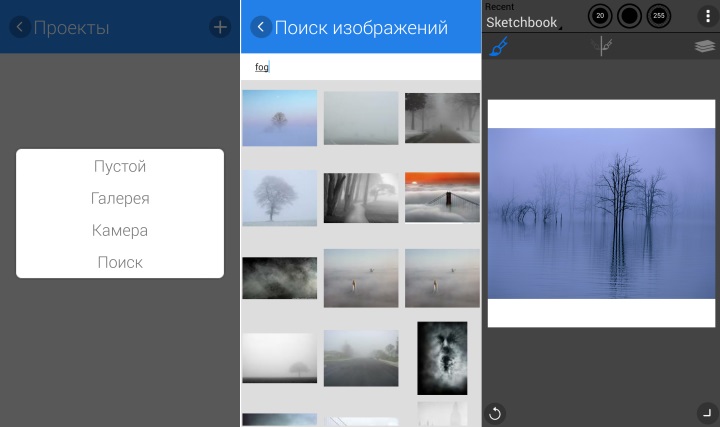
Task: Click the search field containing fog
Action: 361,67
